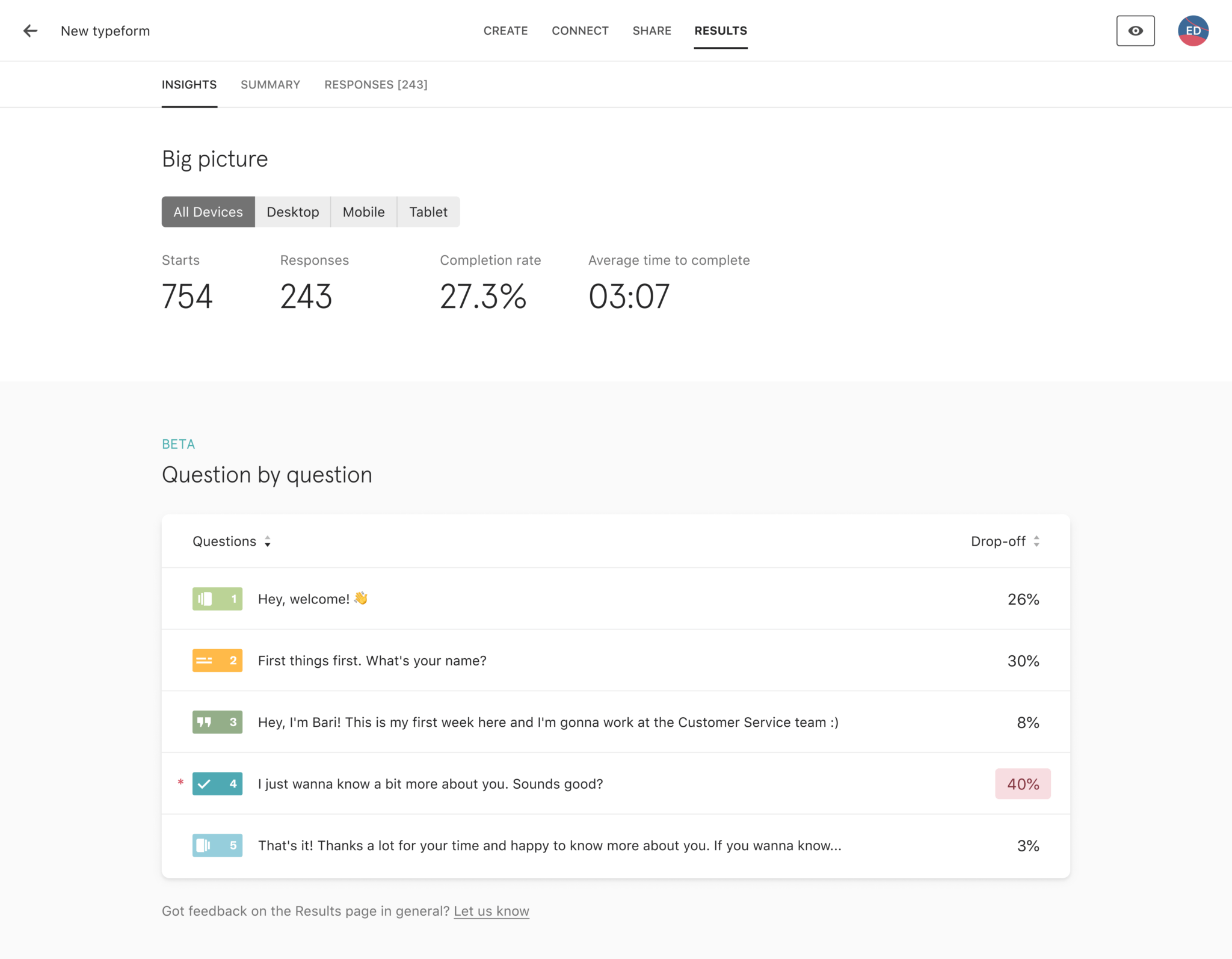Click the statement icon beside Bari's message
This screenshot has width=1232, height=959.
[x=217, y=722]
